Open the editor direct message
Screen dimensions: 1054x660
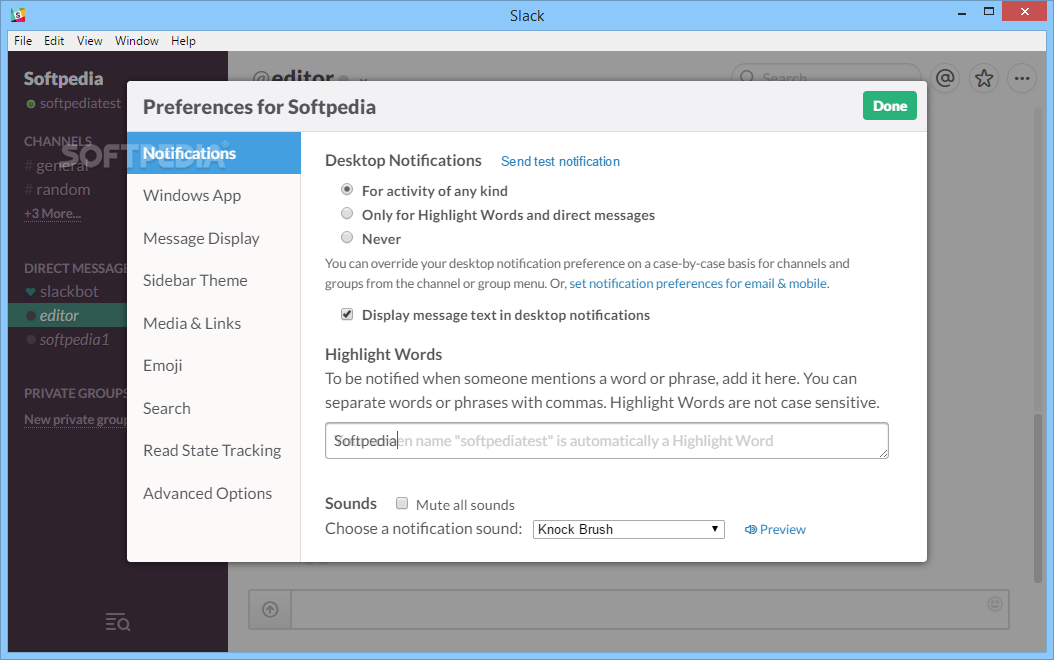coord(67,315)
